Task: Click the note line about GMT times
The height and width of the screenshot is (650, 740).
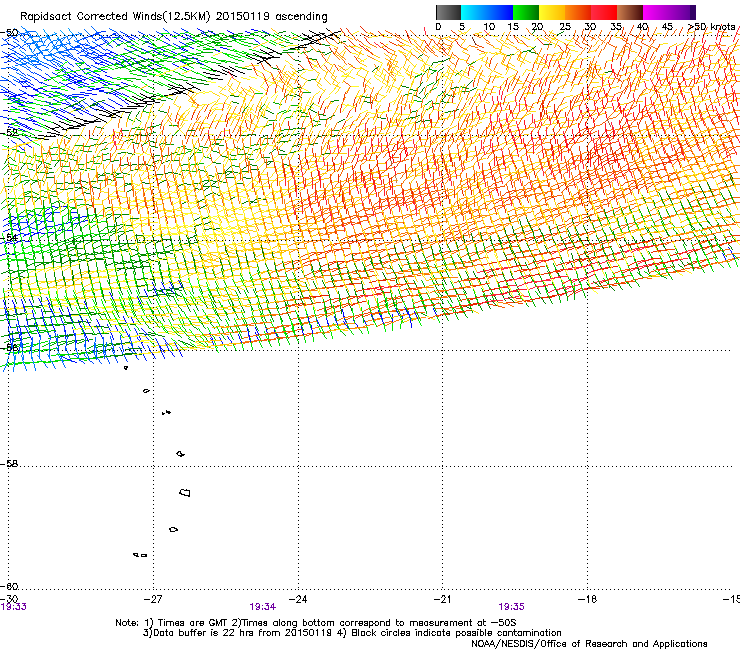Action: [x=316, y=623]
